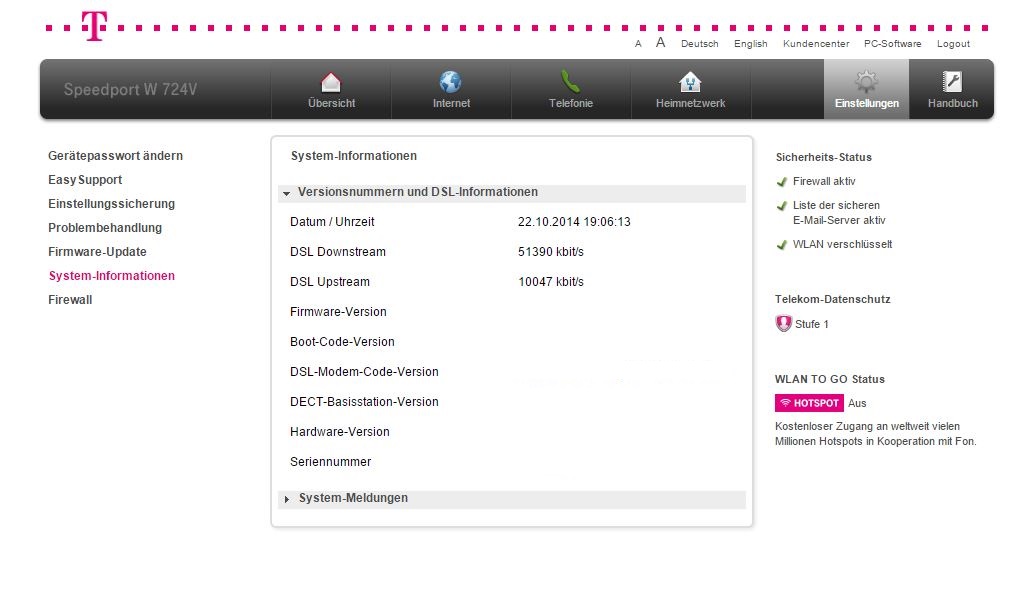Viewport: 1036px width, 591px height.
Task: Click the DECT-Basisstation-Version label
Action: click(x=364, y=402)
